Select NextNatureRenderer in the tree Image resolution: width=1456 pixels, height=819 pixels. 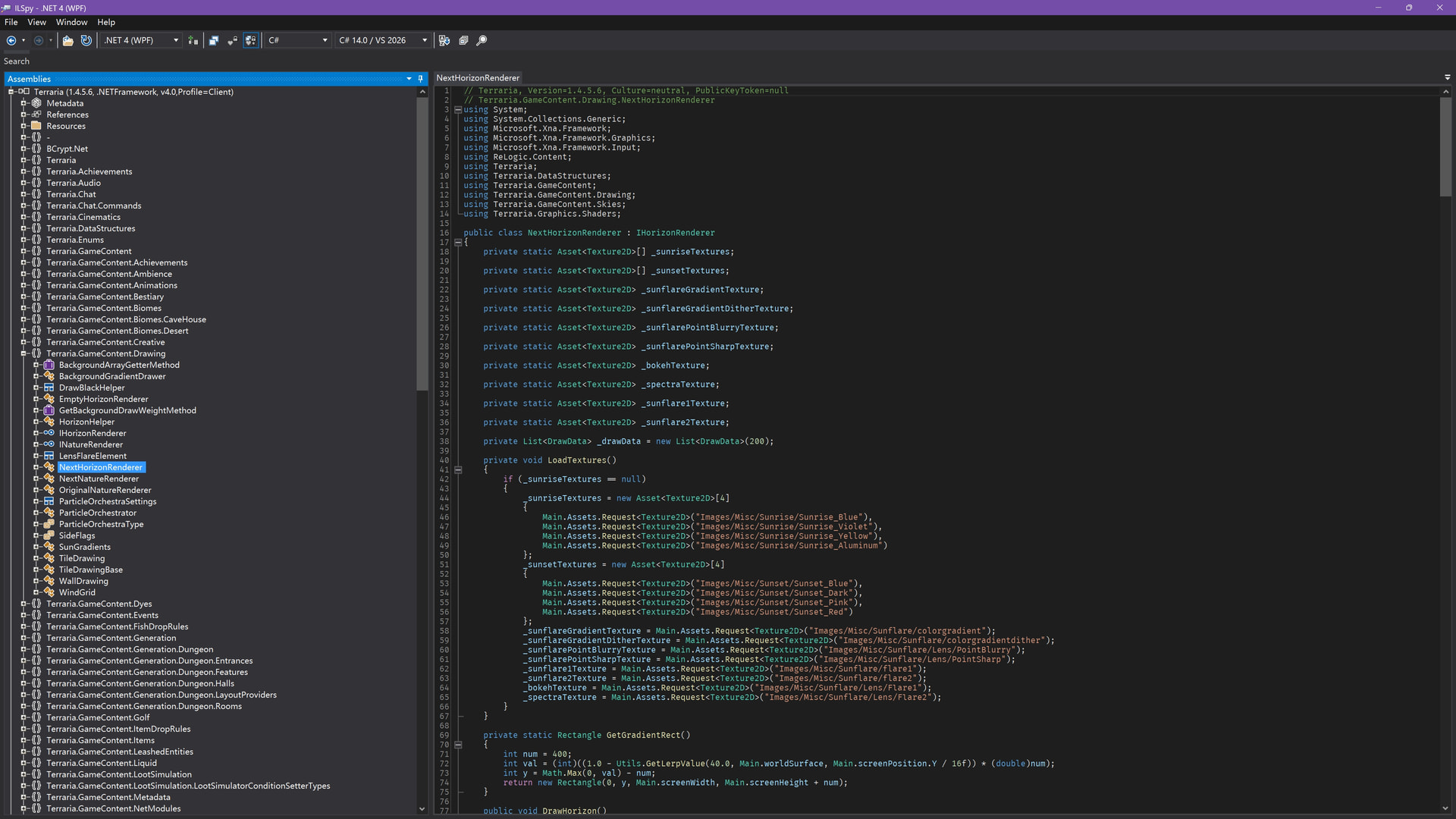tap(99, 479)
